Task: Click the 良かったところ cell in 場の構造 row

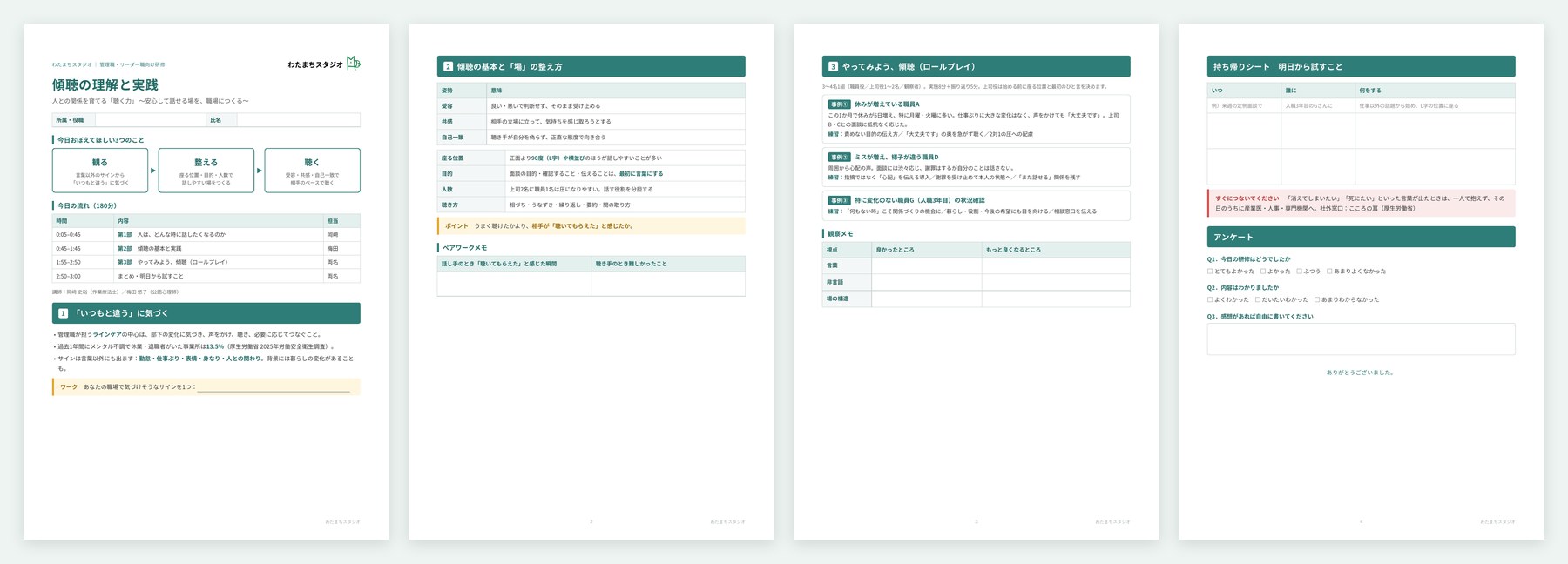Action: click(x=927, y=299)
